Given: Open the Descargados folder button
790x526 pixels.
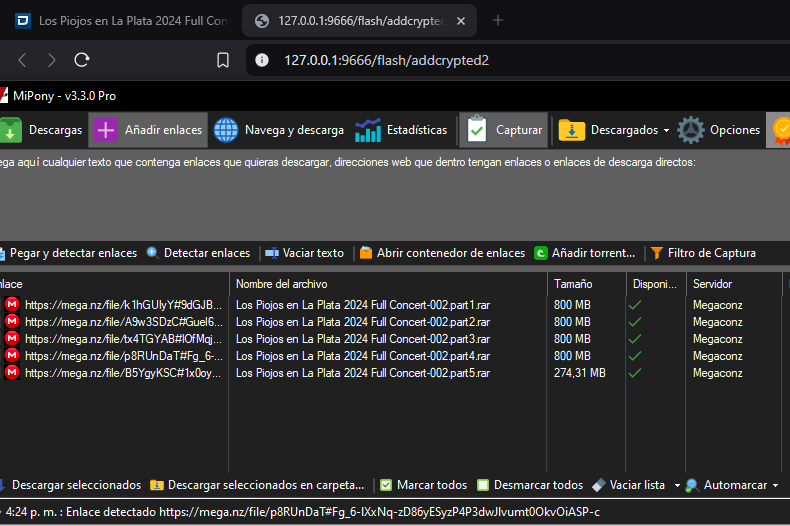Looking at the screenshot, I should click(608, 130).
